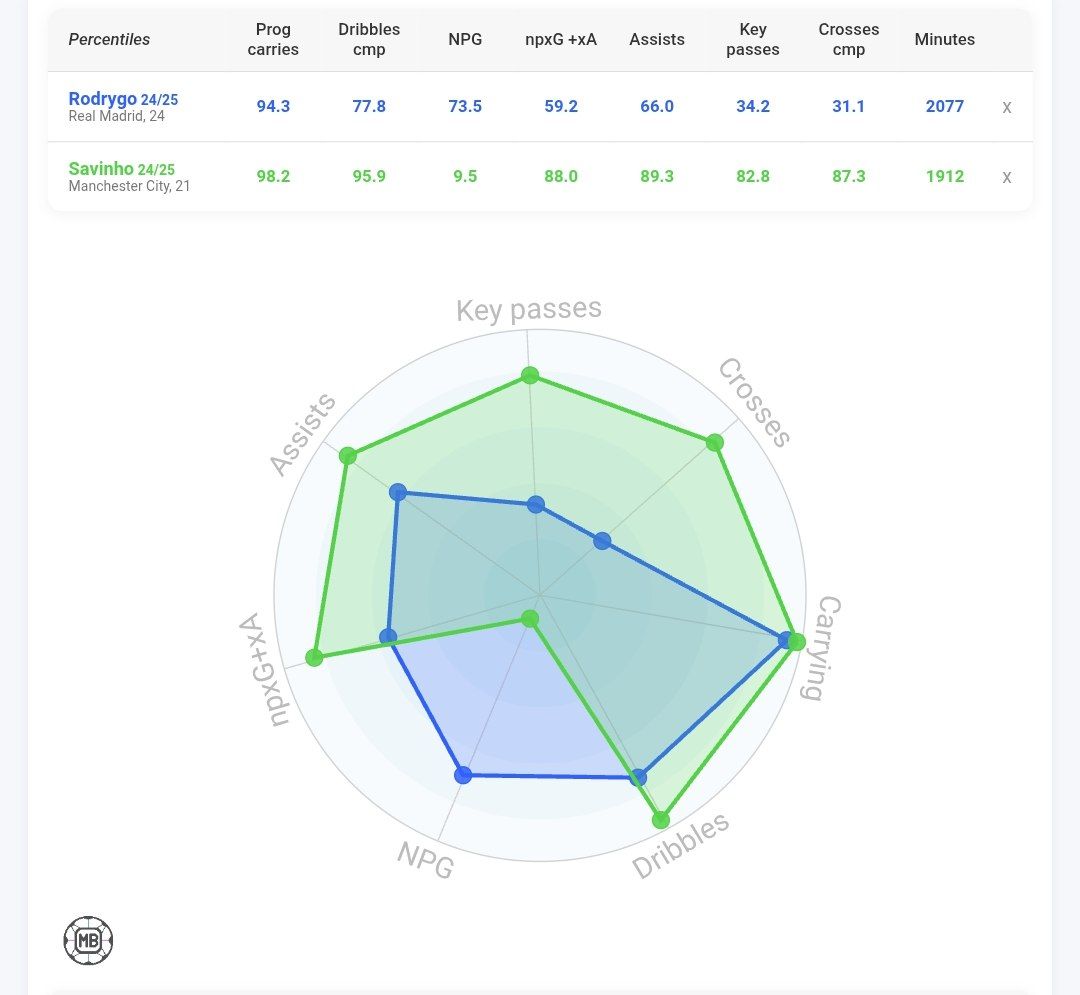Open the Rodrygo 24/25 player link
This screenshot has height=995, width=1080.
coord(123,99)
